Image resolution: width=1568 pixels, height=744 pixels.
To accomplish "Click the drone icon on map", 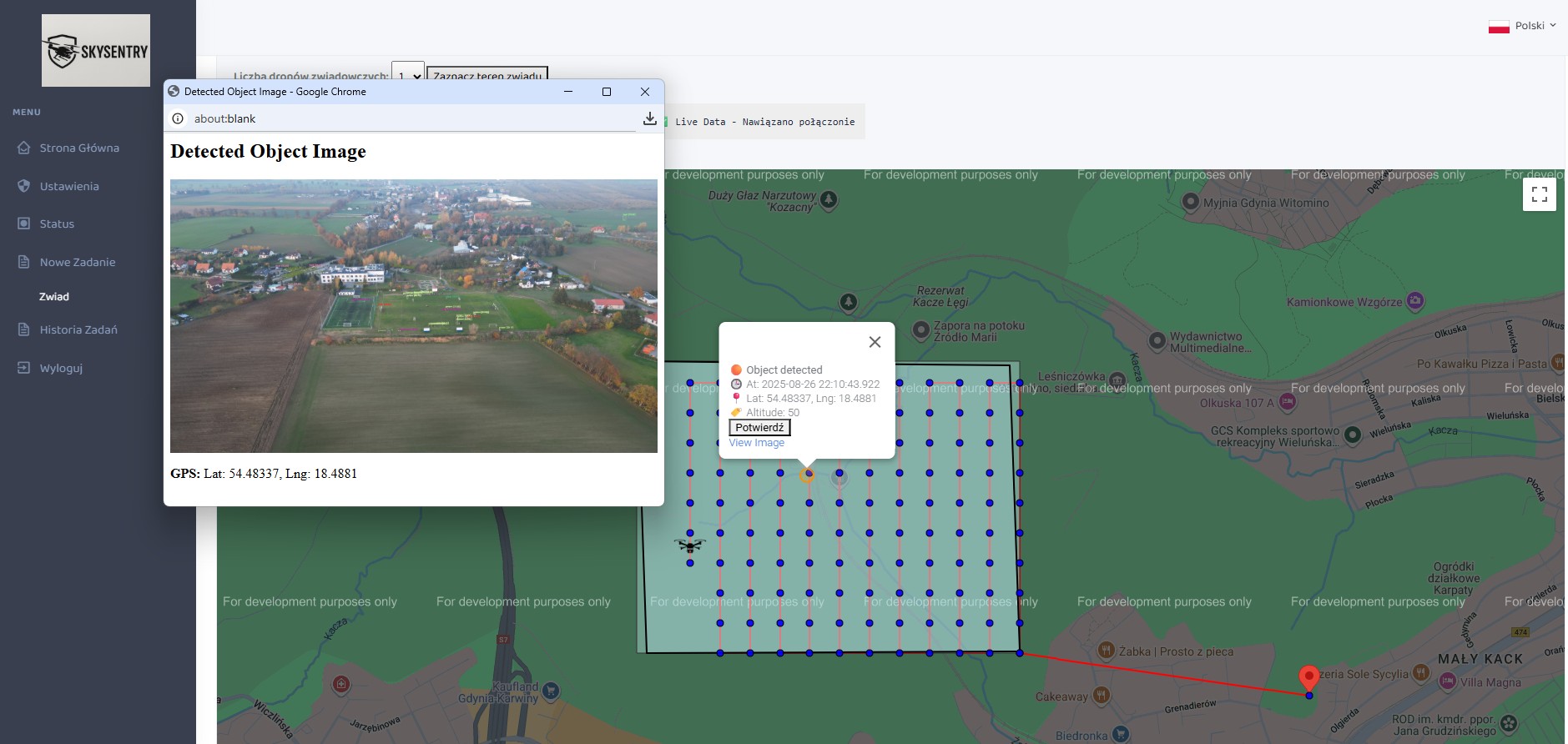I will [x=690, y=545].
